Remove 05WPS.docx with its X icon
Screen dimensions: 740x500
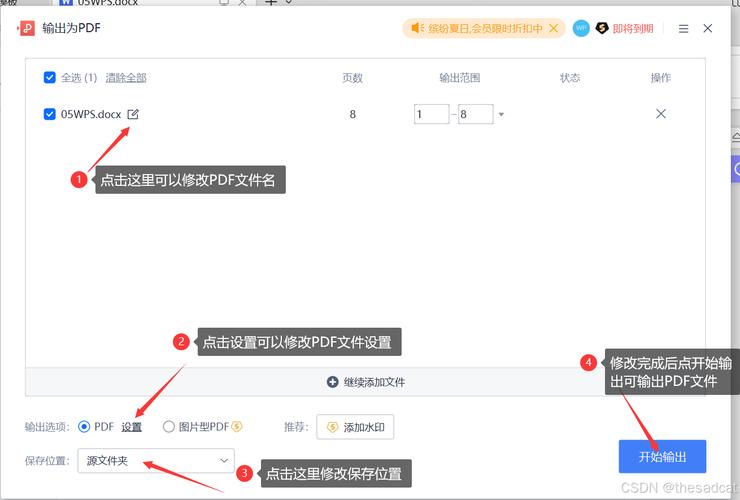[x=661, y=114]
